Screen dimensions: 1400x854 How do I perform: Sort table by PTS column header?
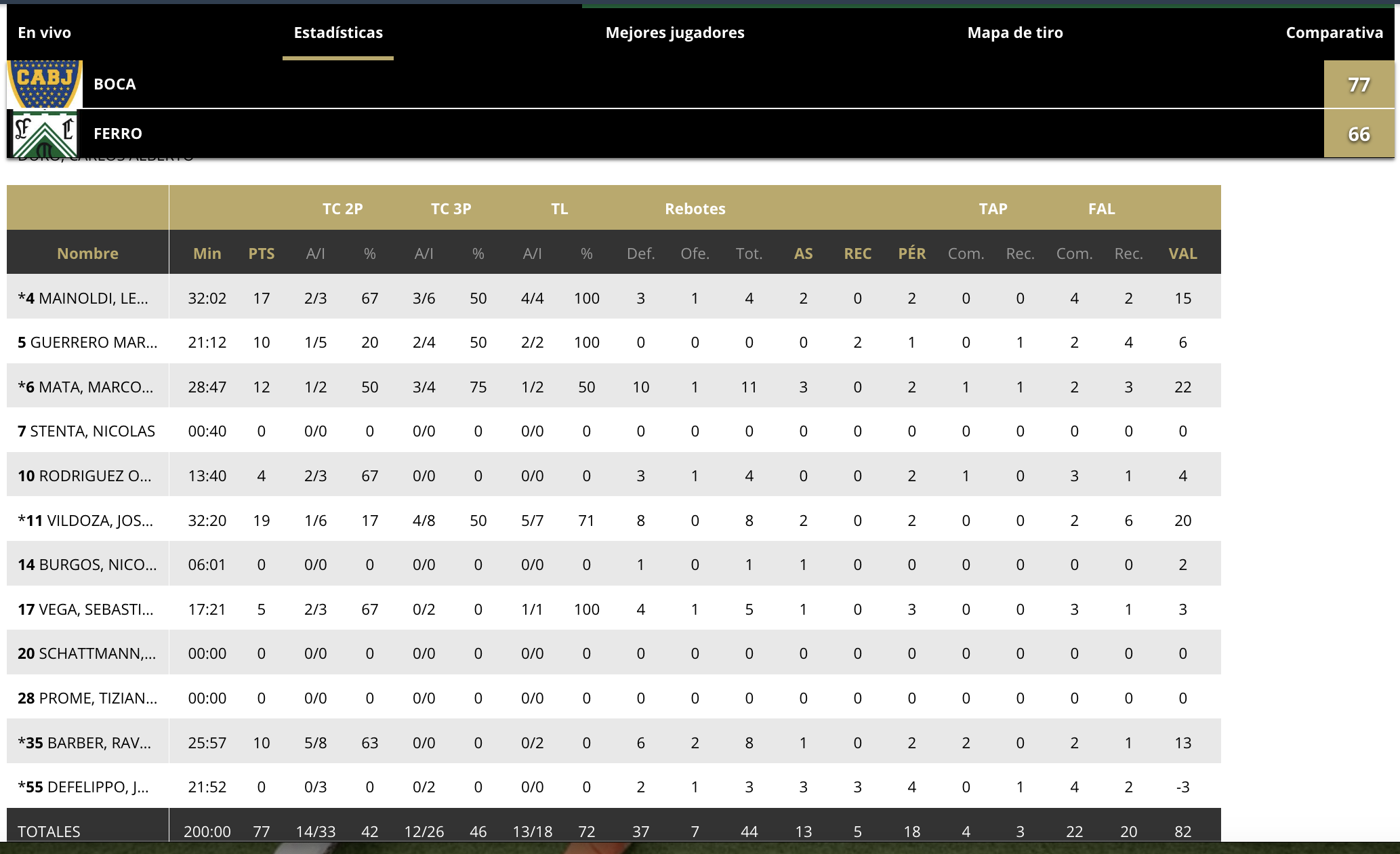pos(262,253)
